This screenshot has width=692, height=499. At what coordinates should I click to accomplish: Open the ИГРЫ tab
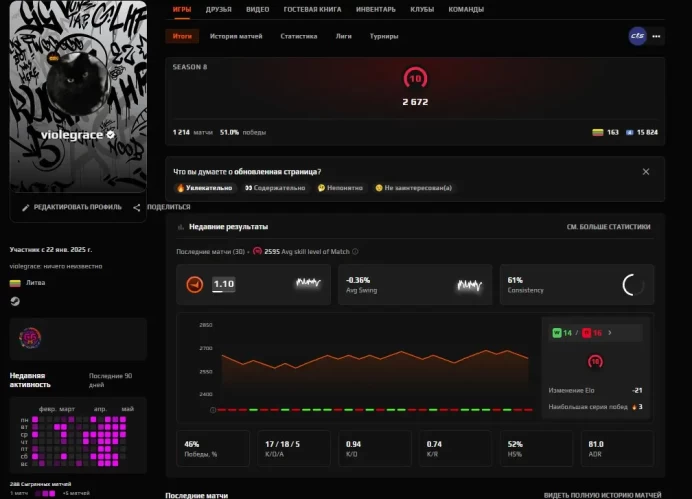182,9
